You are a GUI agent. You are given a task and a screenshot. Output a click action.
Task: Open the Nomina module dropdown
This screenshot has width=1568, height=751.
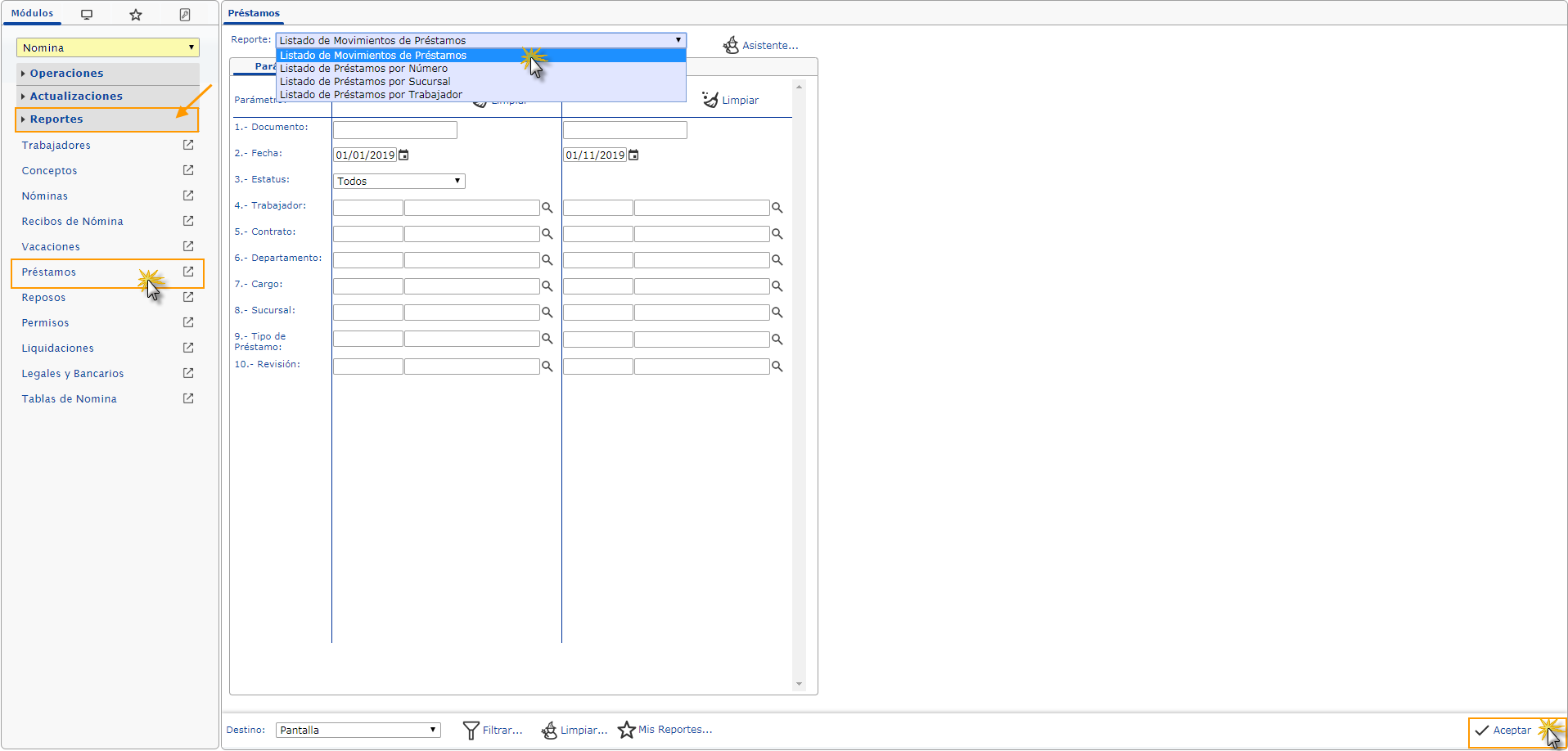(107, 47)
